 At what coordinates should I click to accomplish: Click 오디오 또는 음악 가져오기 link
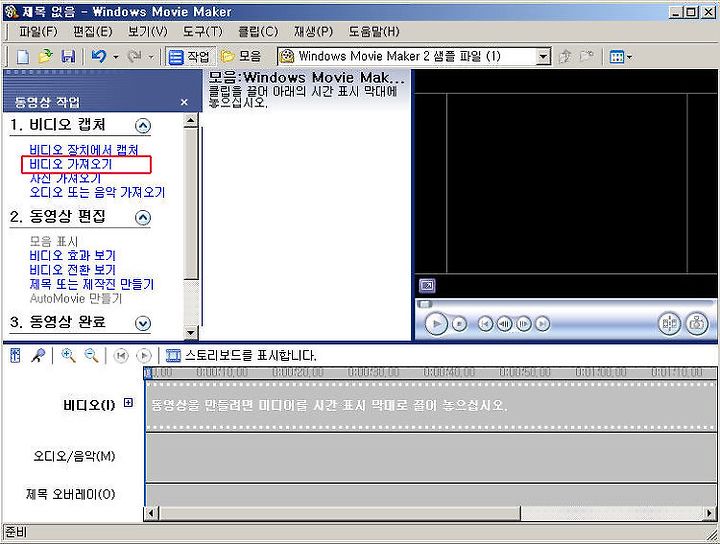[97, 192]
